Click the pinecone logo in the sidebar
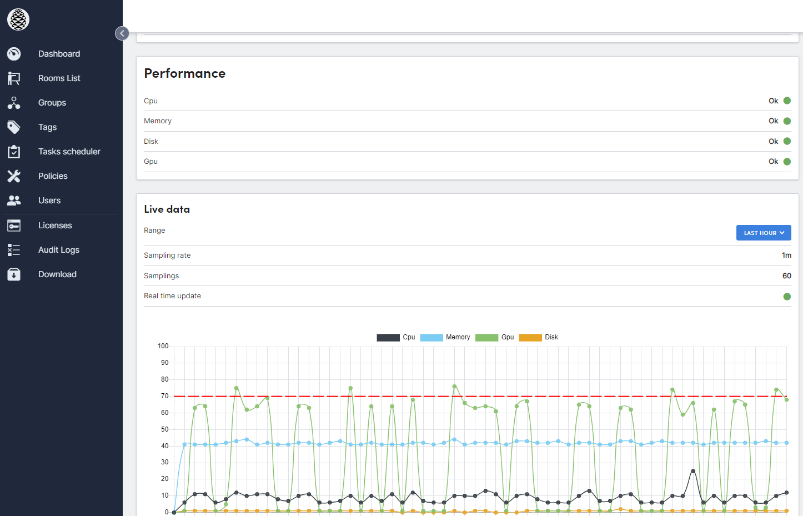The height and width of the screenshot is (516, 803). [x=18, y=19]
